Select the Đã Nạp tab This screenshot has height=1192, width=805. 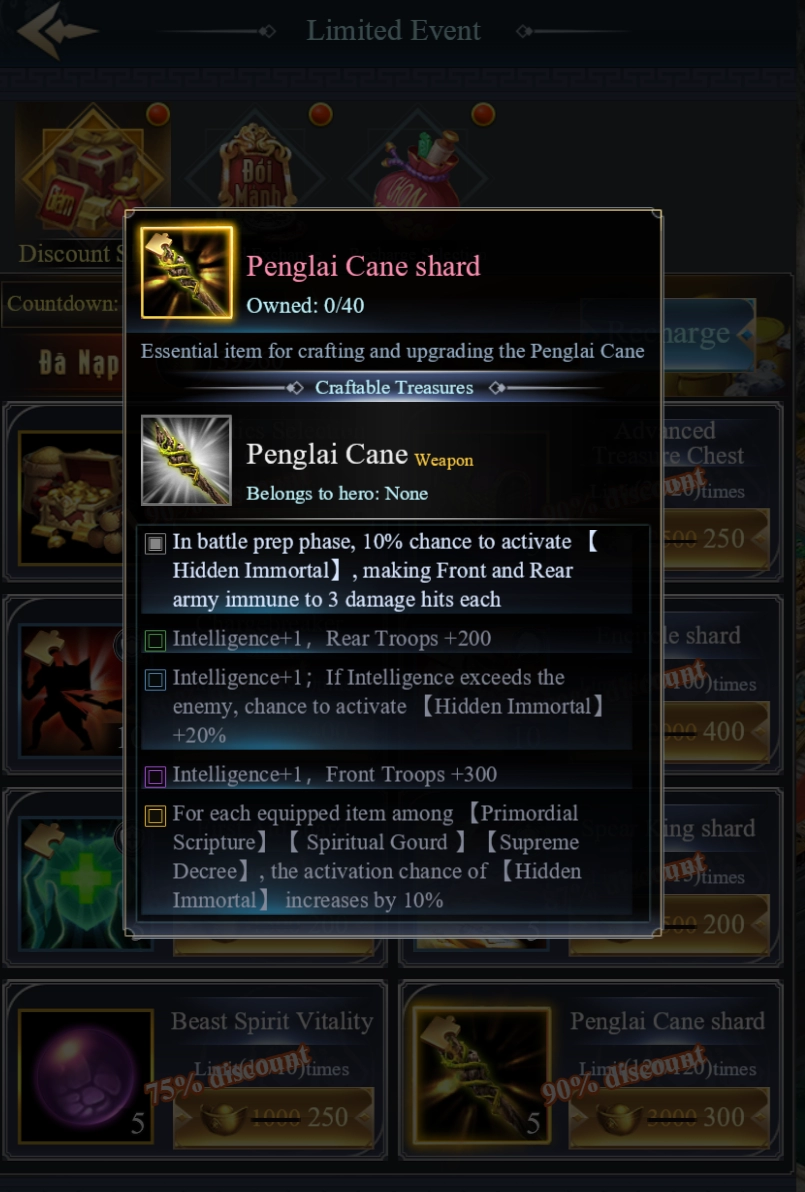[79, 363]
